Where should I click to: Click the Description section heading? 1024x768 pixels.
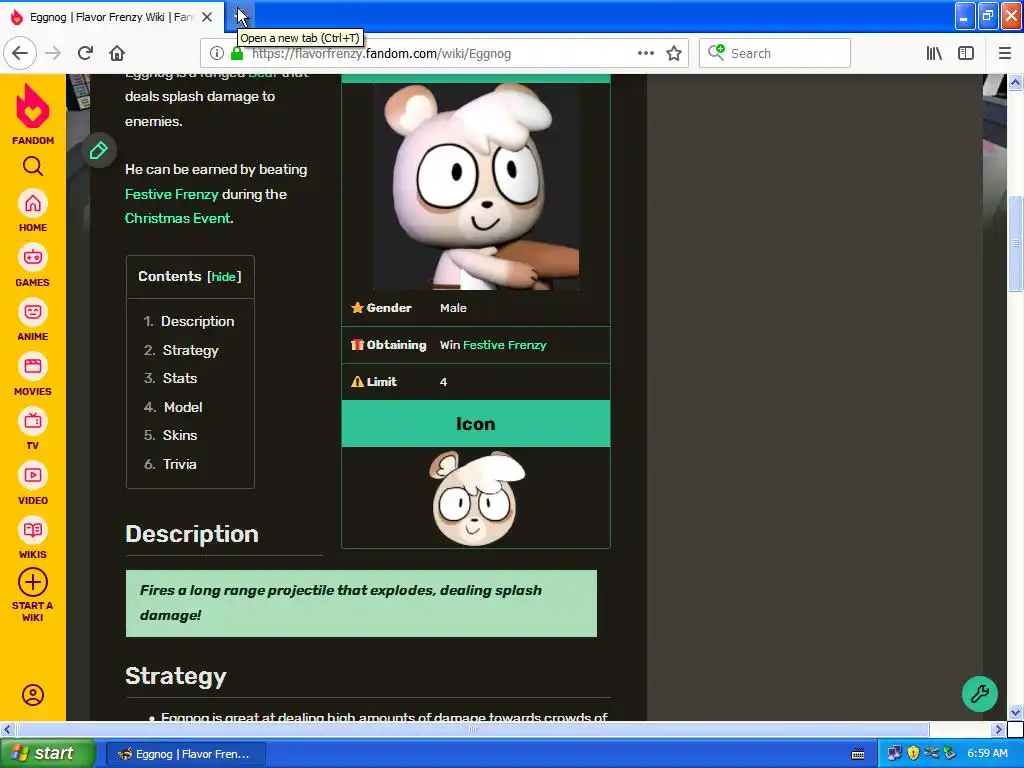coord(191,534)
